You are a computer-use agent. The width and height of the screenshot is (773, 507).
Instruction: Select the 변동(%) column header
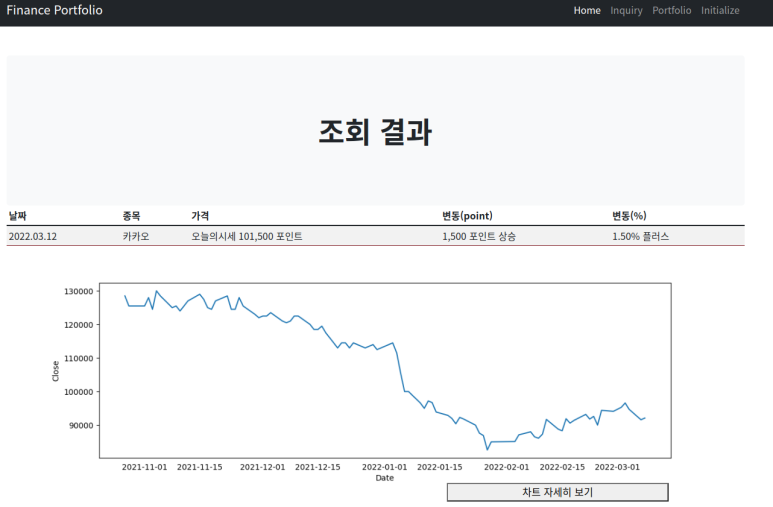(629, 216)
